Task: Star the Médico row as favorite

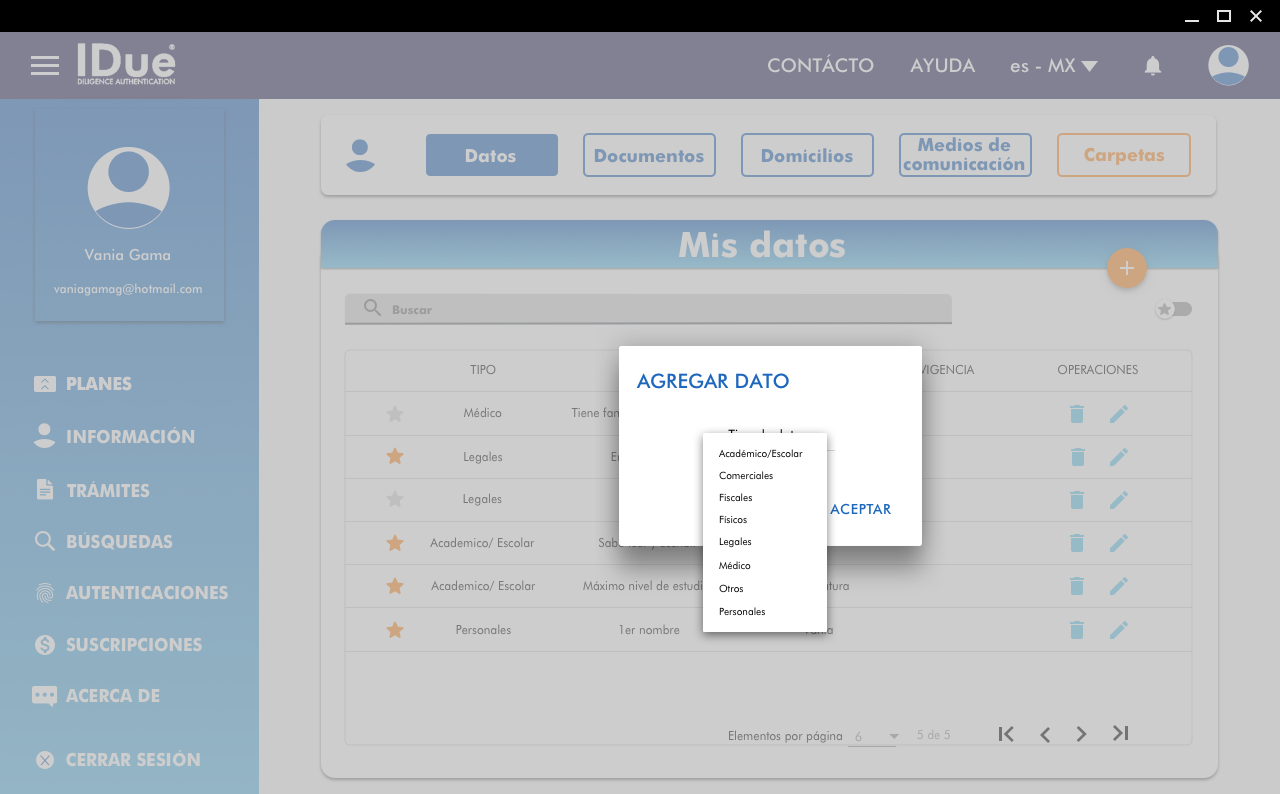Action: coord(395,414)
